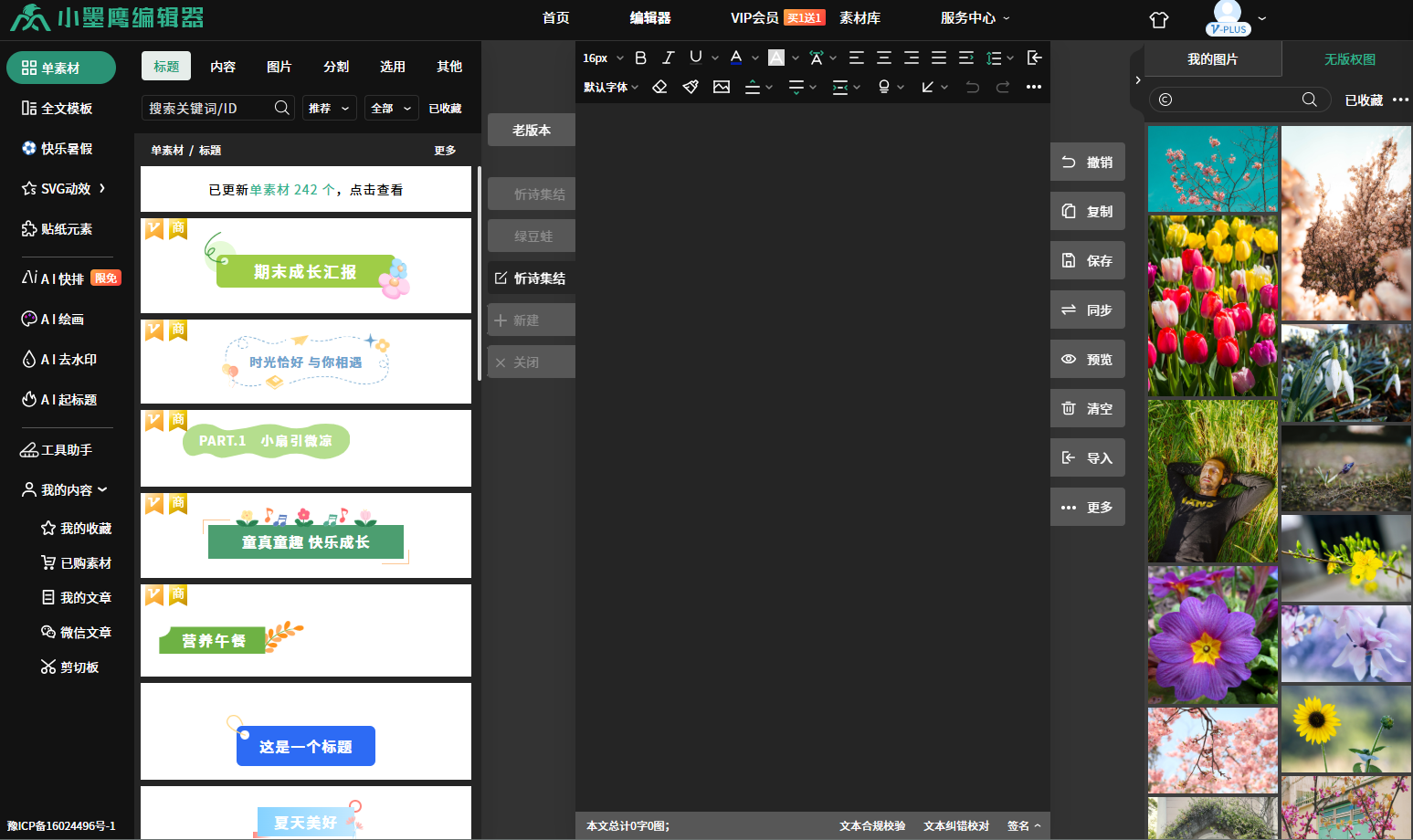Open 全文模板 in left sidebar
Viewport: 1413px width, 840px height.
click(58, 108)
